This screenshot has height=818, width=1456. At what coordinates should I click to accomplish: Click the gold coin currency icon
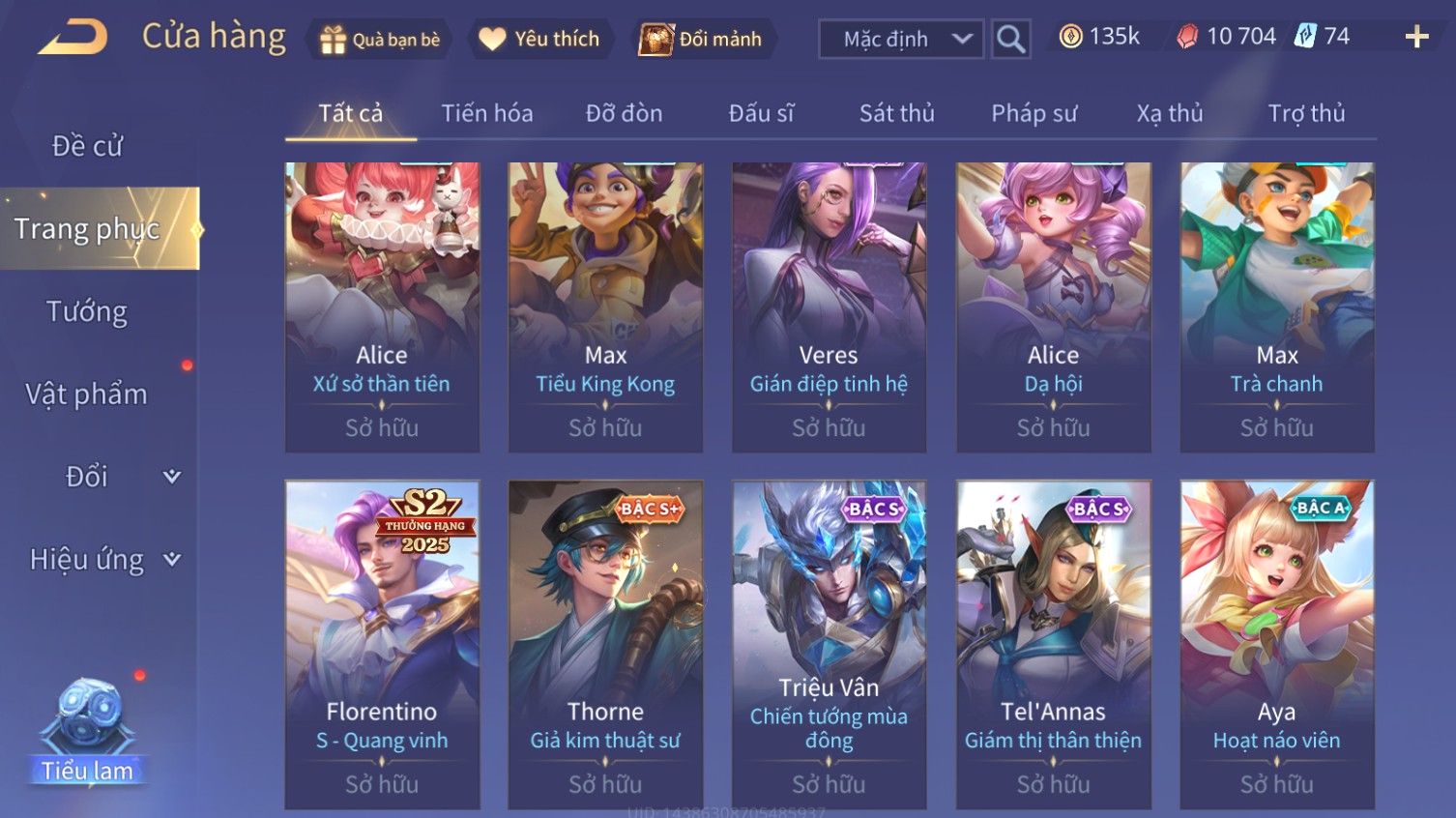tap(1069, 37)
